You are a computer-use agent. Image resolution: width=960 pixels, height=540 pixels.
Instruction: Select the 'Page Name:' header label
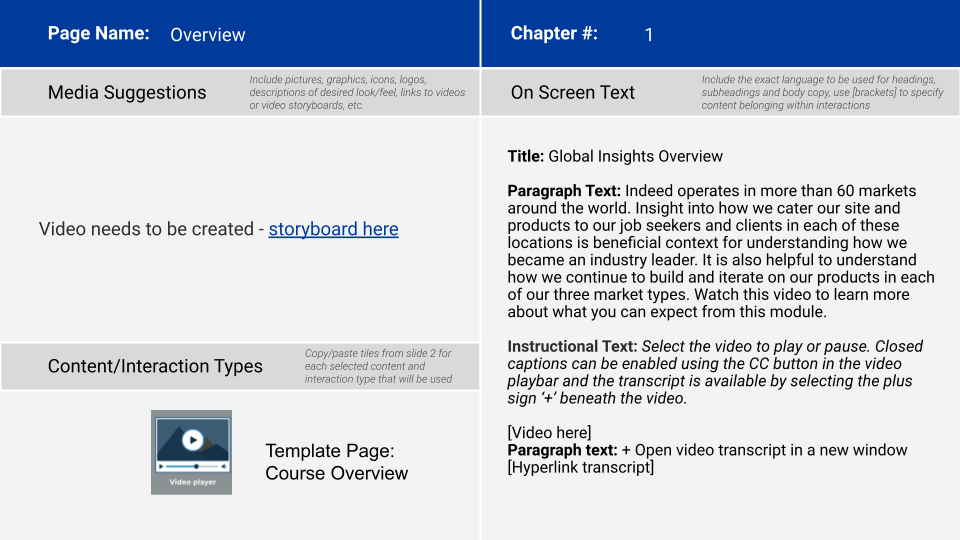[98, 34]
